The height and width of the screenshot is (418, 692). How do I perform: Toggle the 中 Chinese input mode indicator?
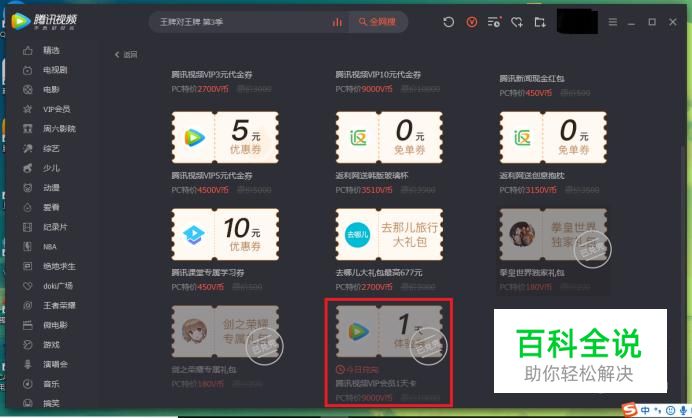pos(645,410)
